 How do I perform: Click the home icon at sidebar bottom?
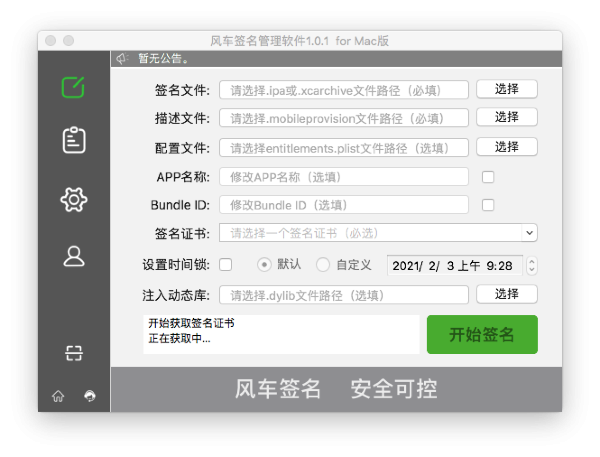(x=58, y=396)
